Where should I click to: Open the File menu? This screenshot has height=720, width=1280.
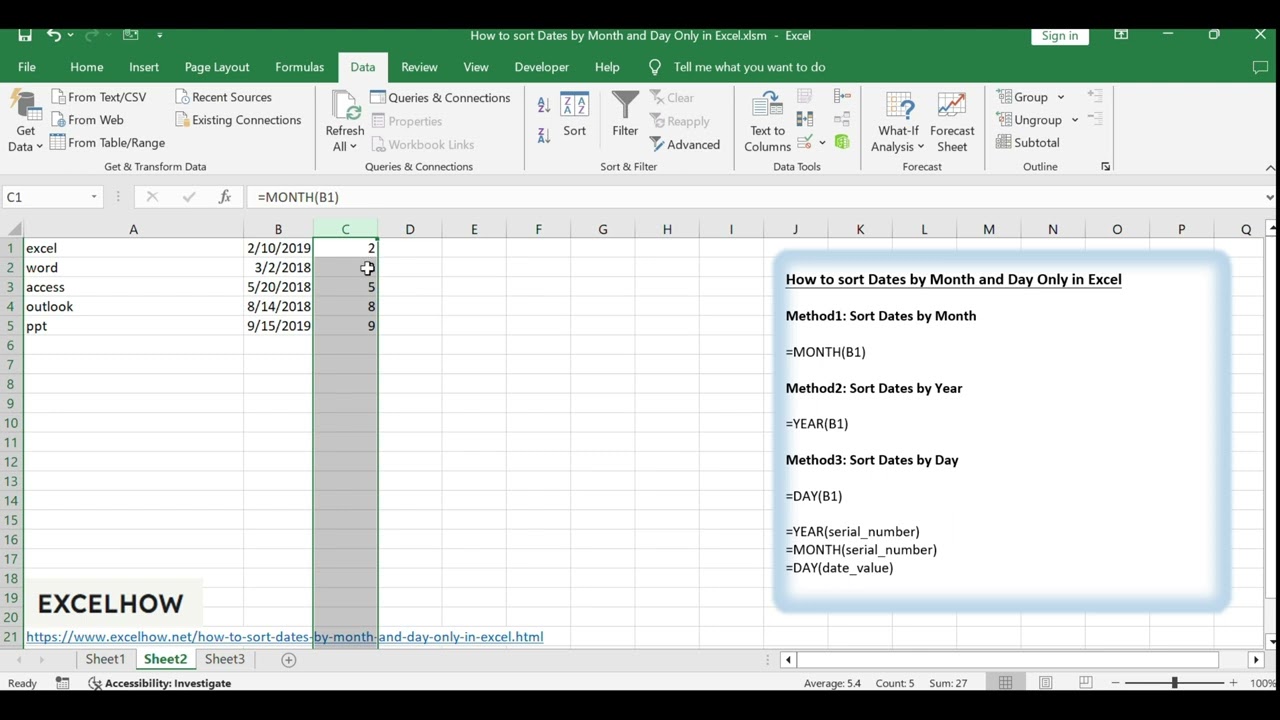(27, 67)
